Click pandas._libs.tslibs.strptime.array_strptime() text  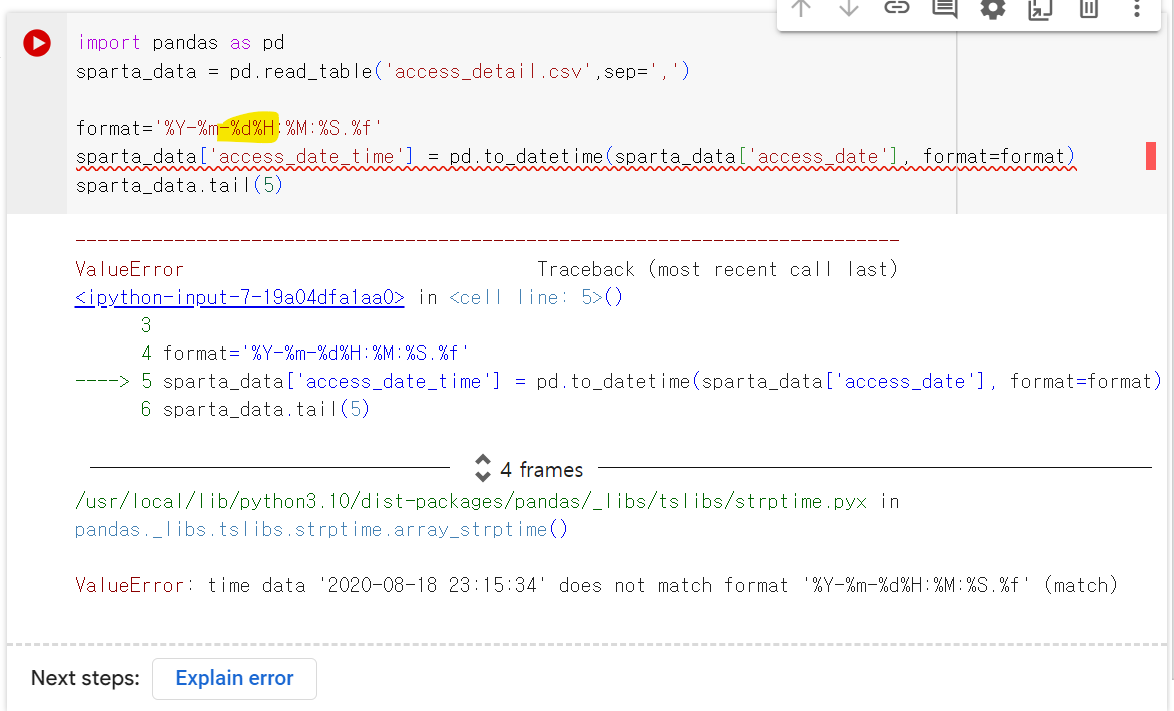coord(321,529)
